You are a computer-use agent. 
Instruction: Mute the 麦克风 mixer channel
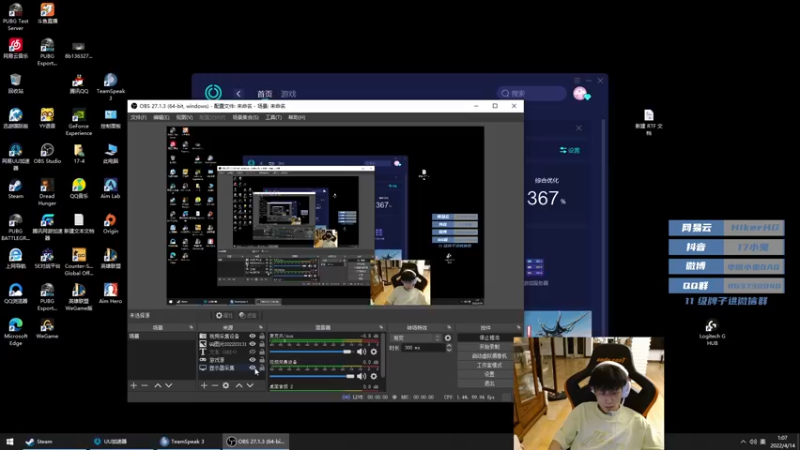(x=362, y=352)
